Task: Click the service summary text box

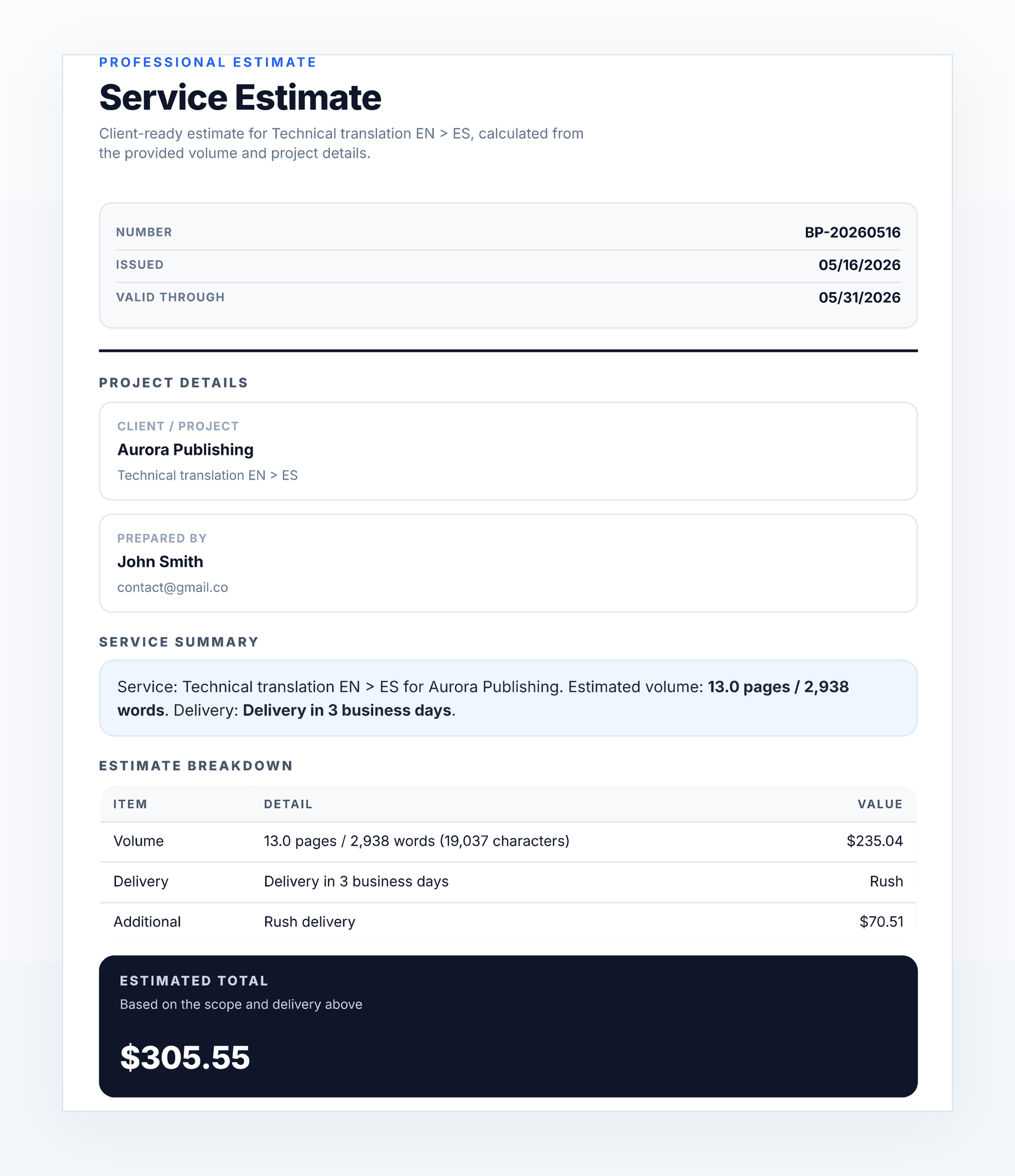Action: tap(508, 698)
